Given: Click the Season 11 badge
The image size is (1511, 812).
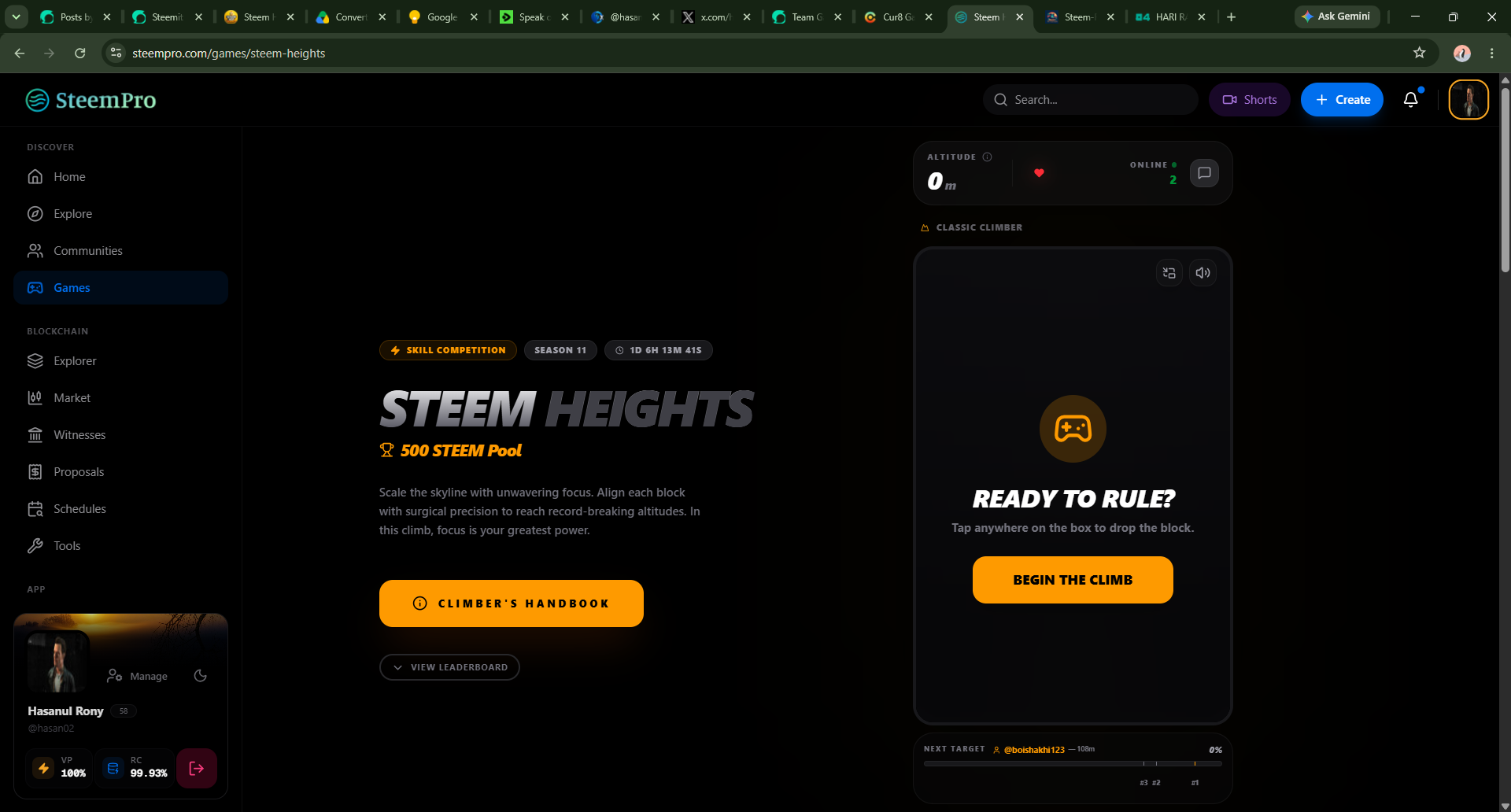Looking at the screenshot, I should (560, 350).
